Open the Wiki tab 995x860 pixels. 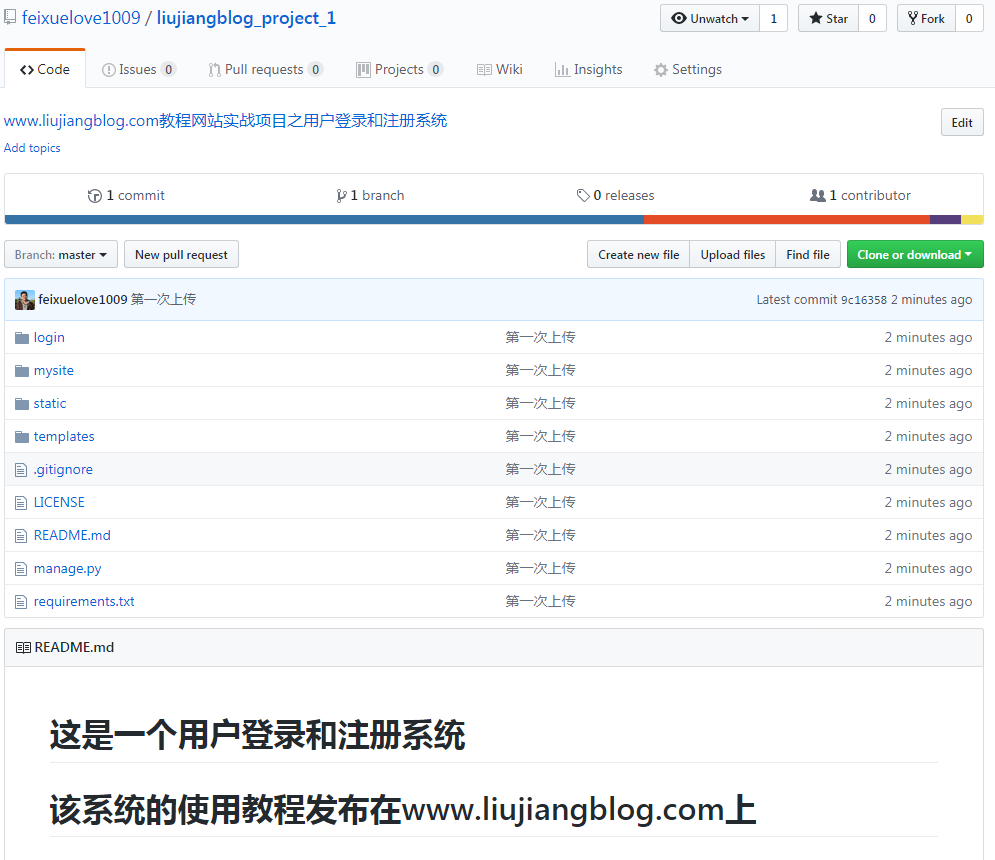click(499, 69)
